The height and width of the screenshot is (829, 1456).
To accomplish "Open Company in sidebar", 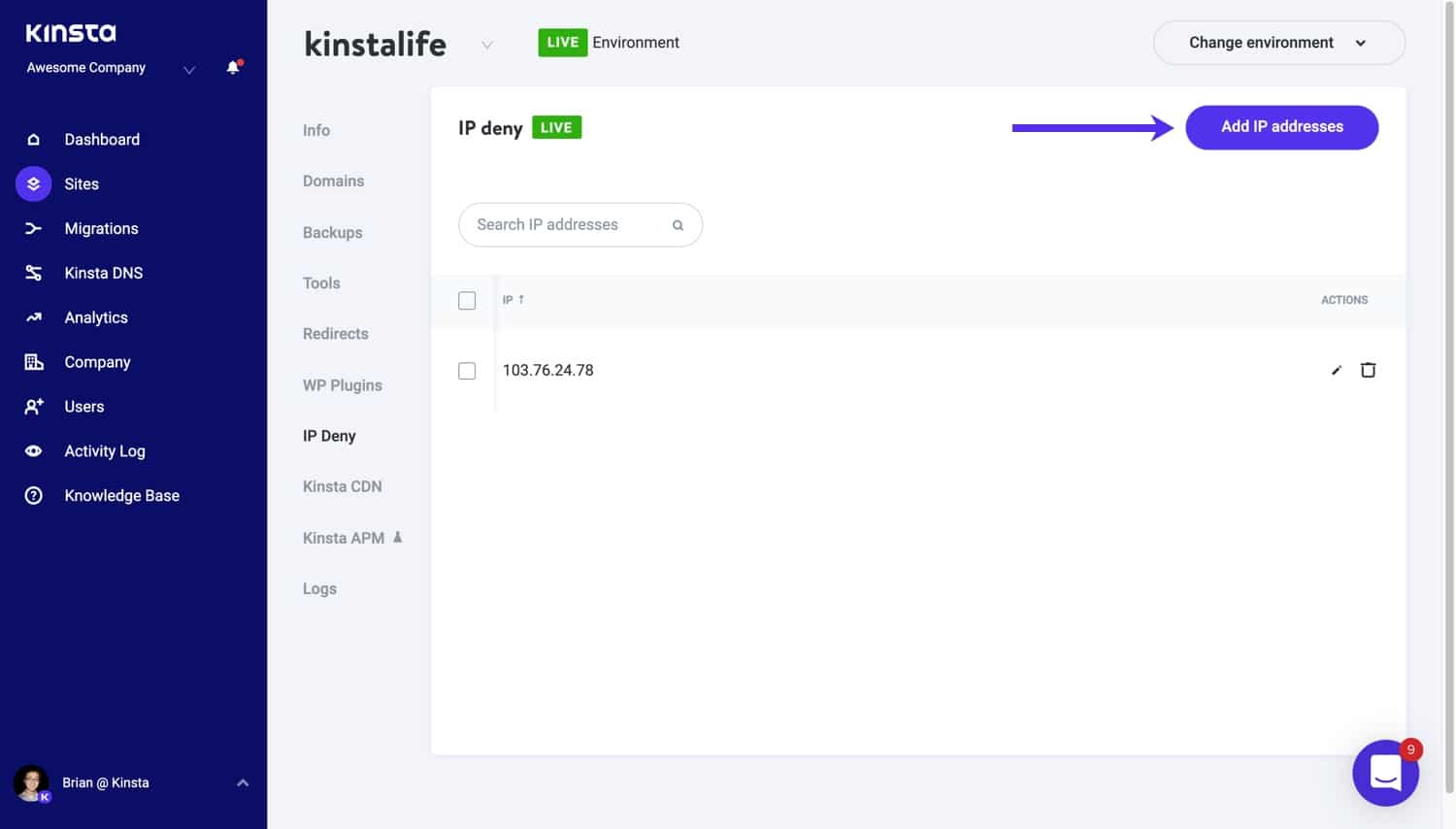I will [x=97, y=362].
